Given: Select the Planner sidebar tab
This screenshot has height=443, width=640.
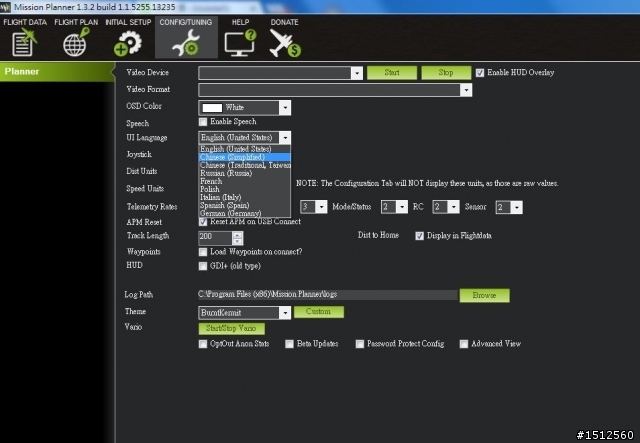Looking at the screenshot, I should pos(57,72).
